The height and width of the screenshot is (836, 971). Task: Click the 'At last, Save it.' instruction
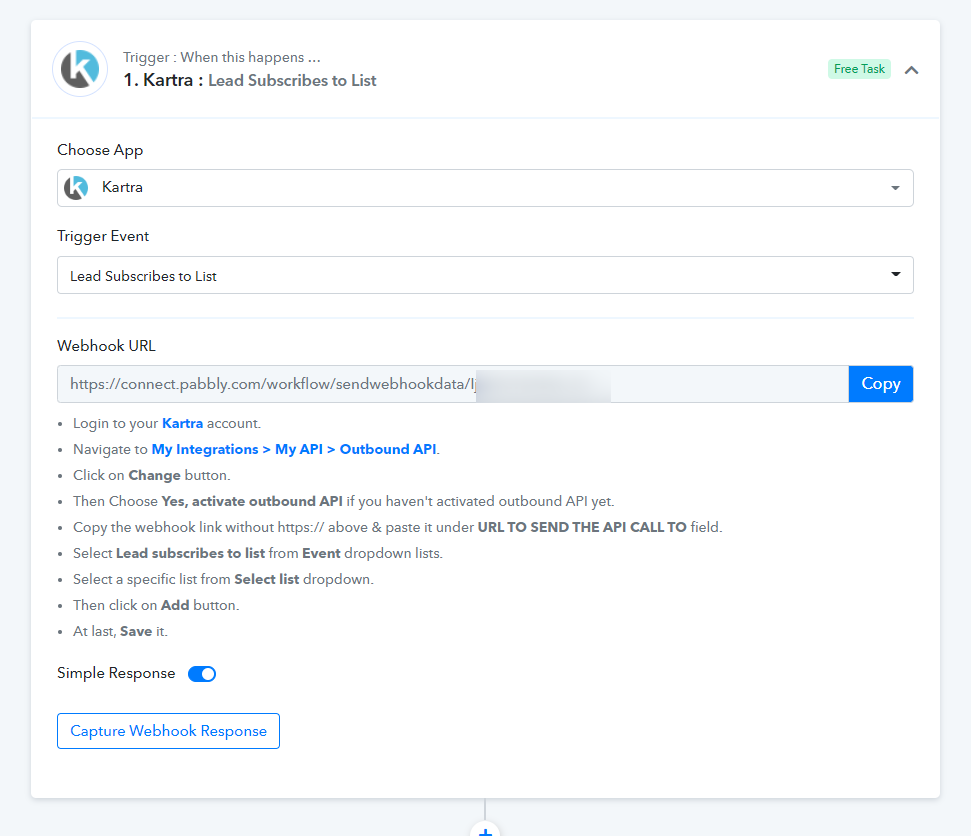pyautogui.click(x=120, y=632)
